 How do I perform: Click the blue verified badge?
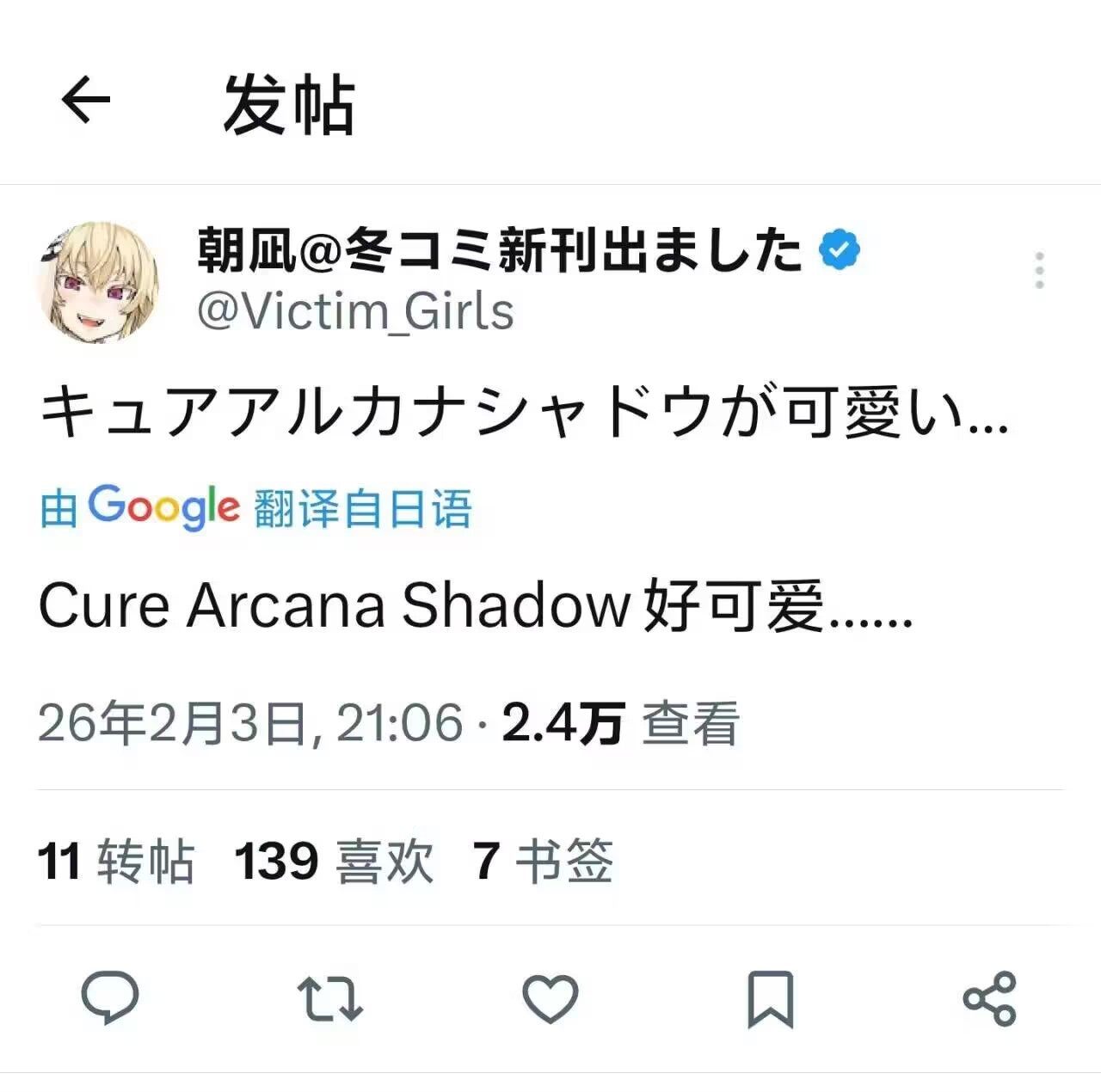(x=839, y=250)
